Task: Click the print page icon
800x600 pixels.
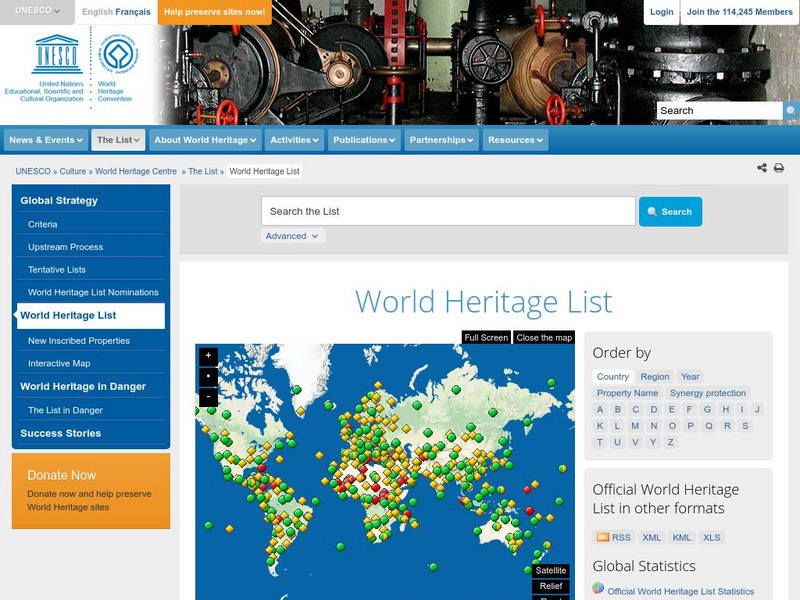Action: coord(779,168)
